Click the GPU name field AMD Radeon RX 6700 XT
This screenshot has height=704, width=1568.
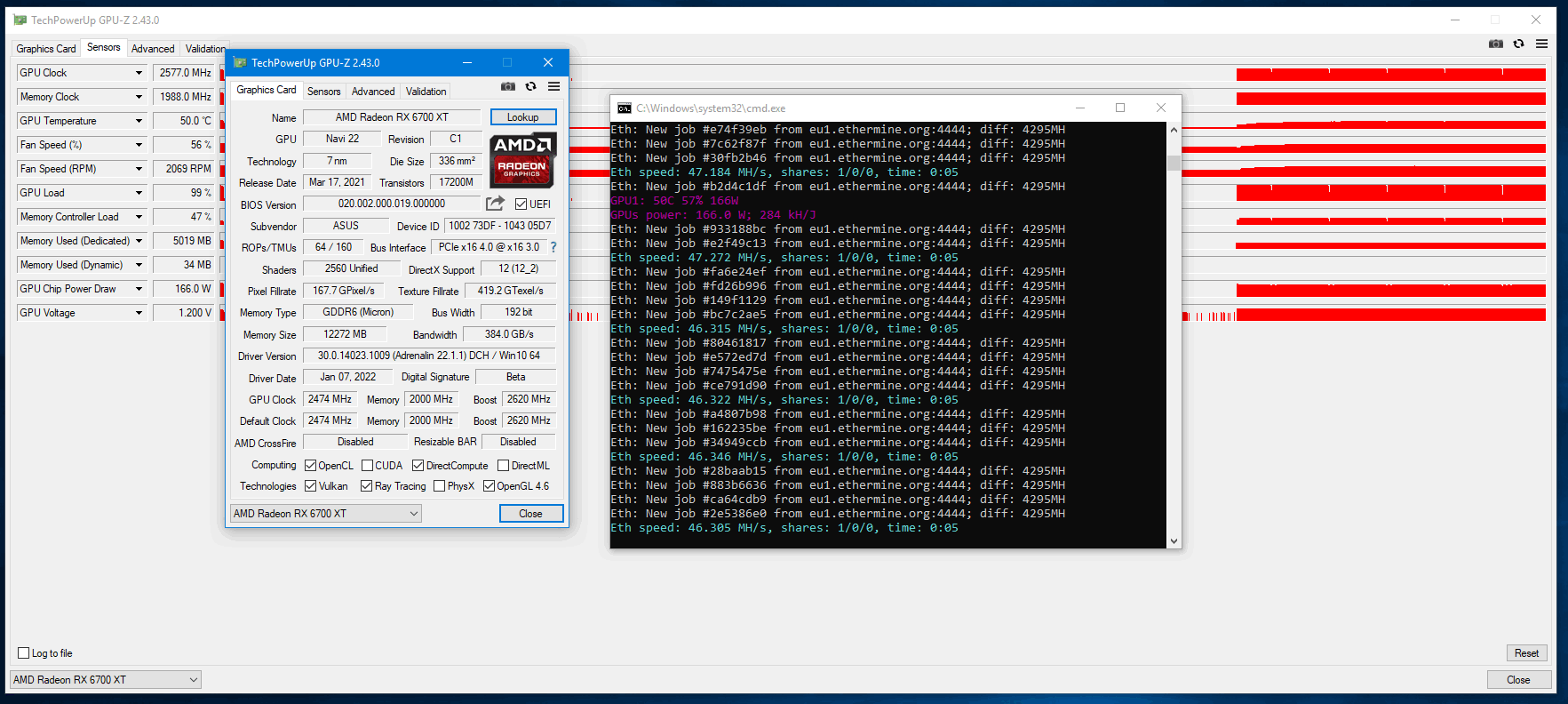point(392,117)
